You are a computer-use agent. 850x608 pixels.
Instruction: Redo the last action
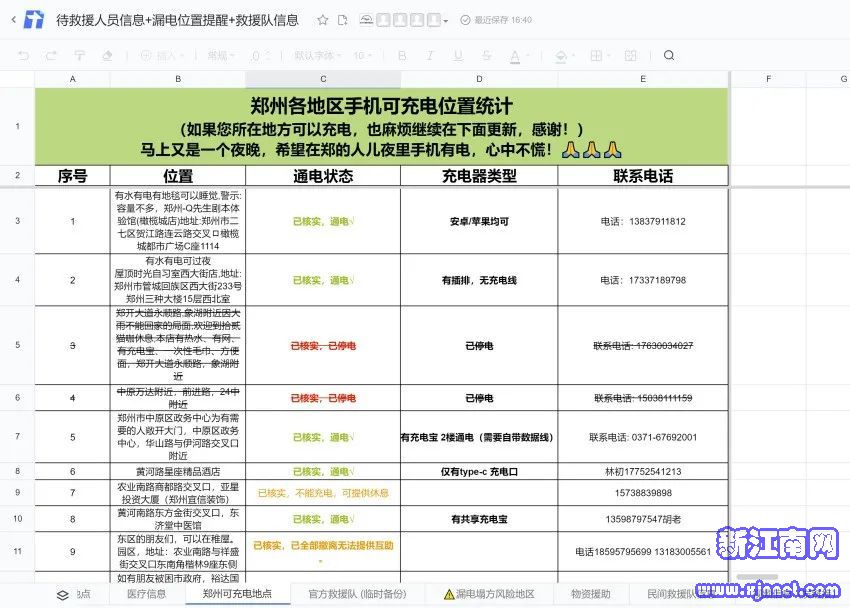click(x=51, y=55)
